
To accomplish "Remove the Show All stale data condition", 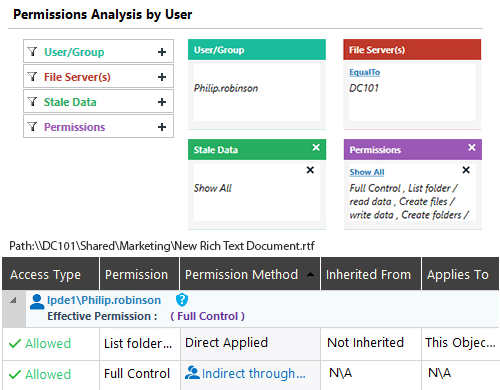I will (310, 170).
